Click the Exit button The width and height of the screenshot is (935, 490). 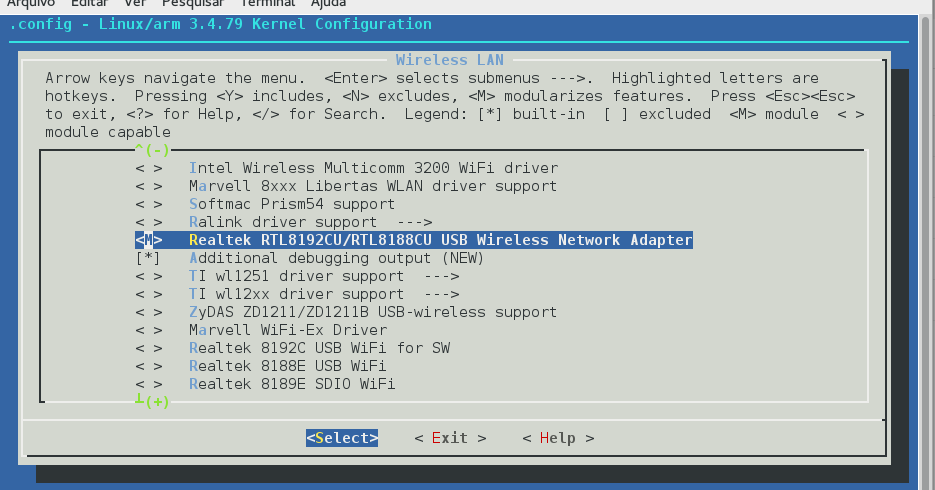point(450,438)
